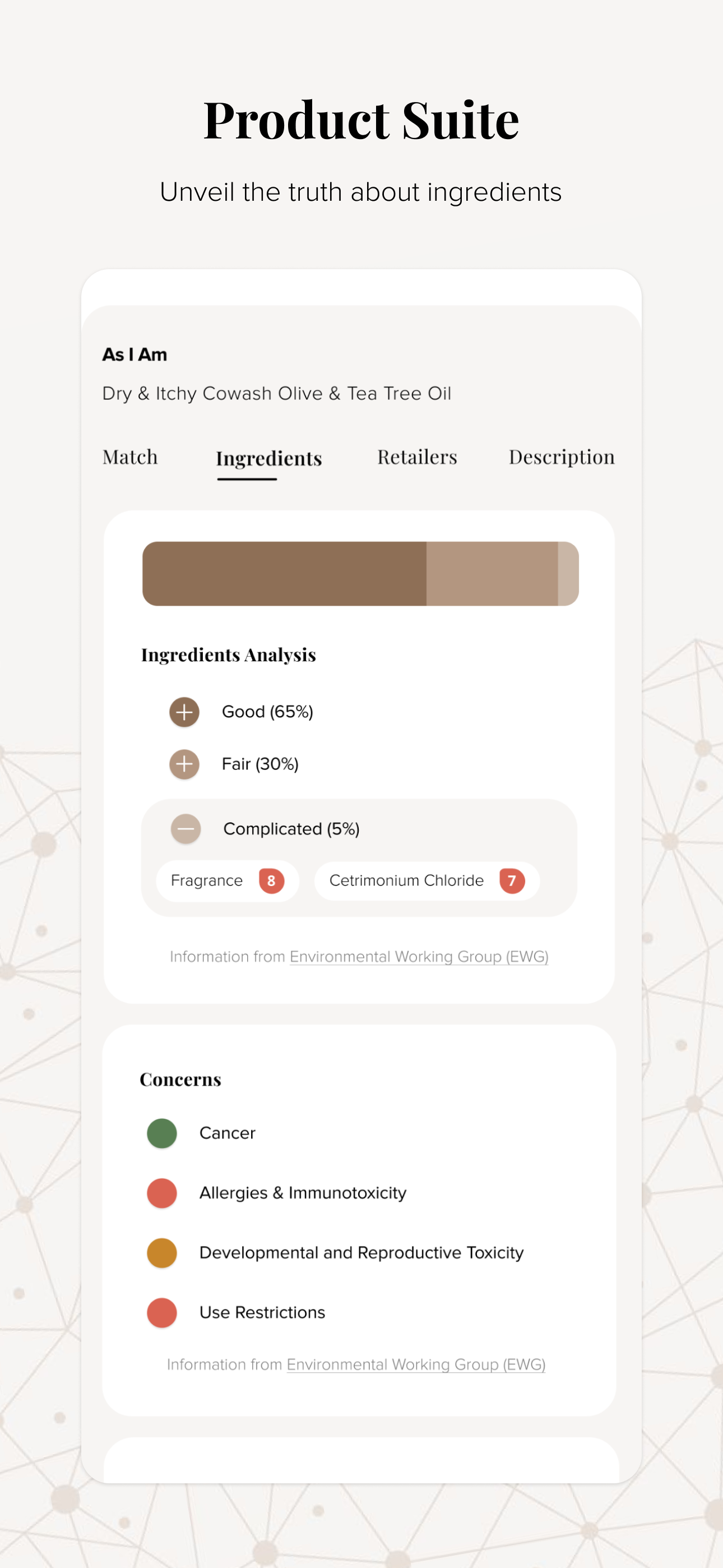Click the red Allergies & Immunotoxicity dot
723x1568 pixels.
[162, 1192]
